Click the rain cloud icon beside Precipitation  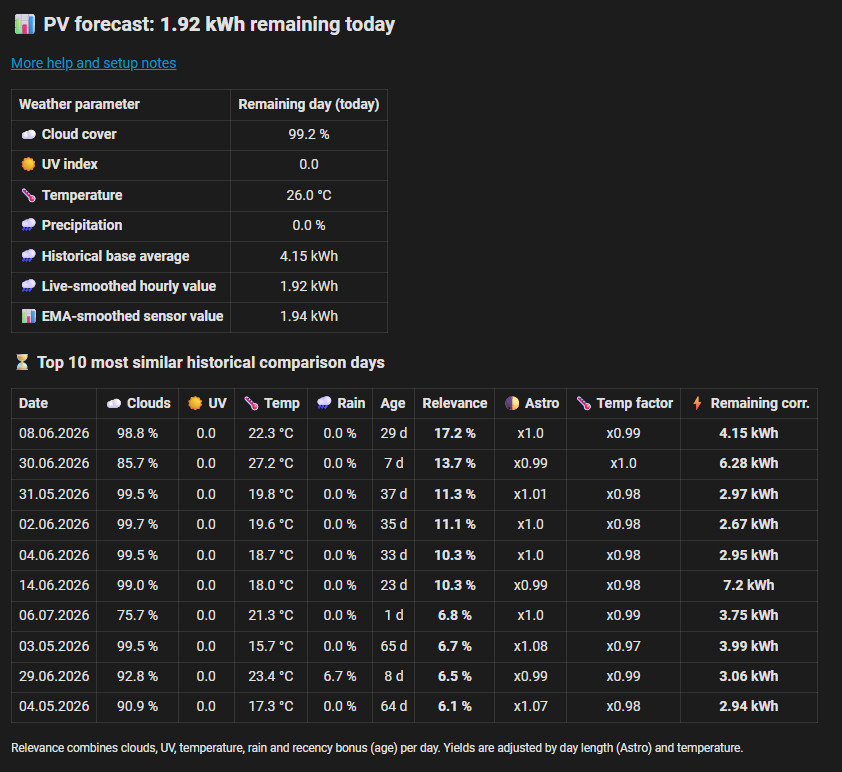[28, 225]
